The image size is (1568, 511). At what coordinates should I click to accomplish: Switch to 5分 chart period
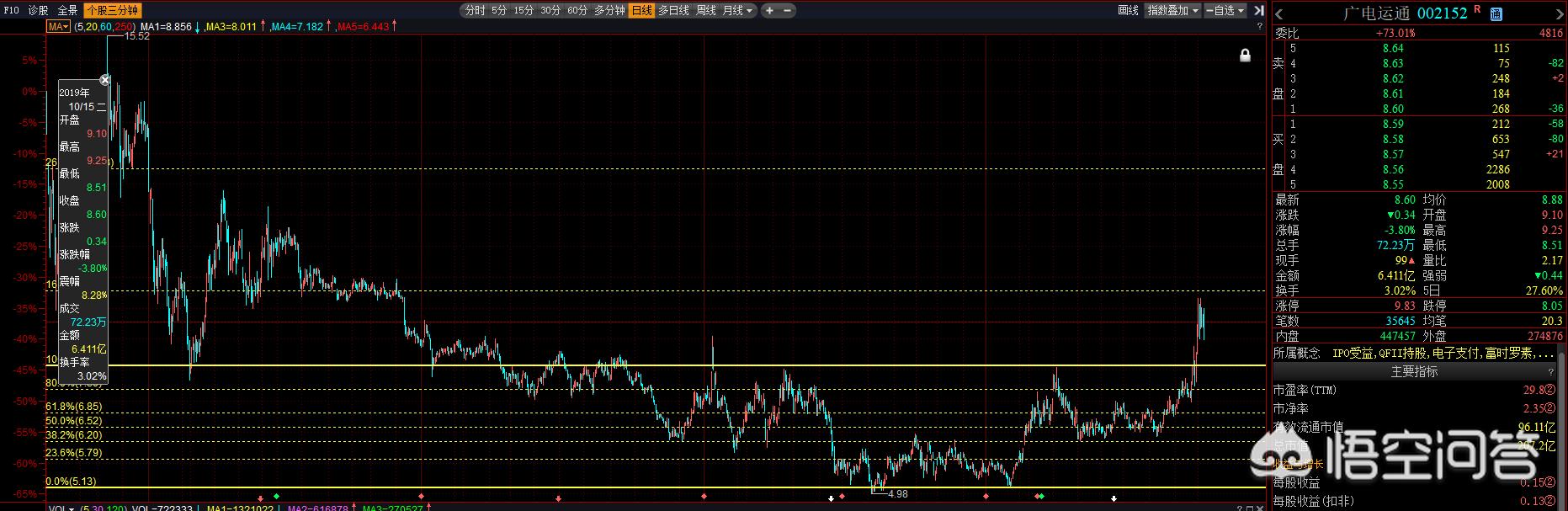point(499,11)
